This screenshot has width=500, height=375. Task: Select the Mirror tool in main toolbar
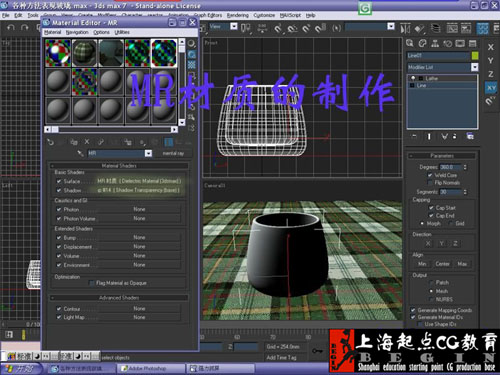405,29
